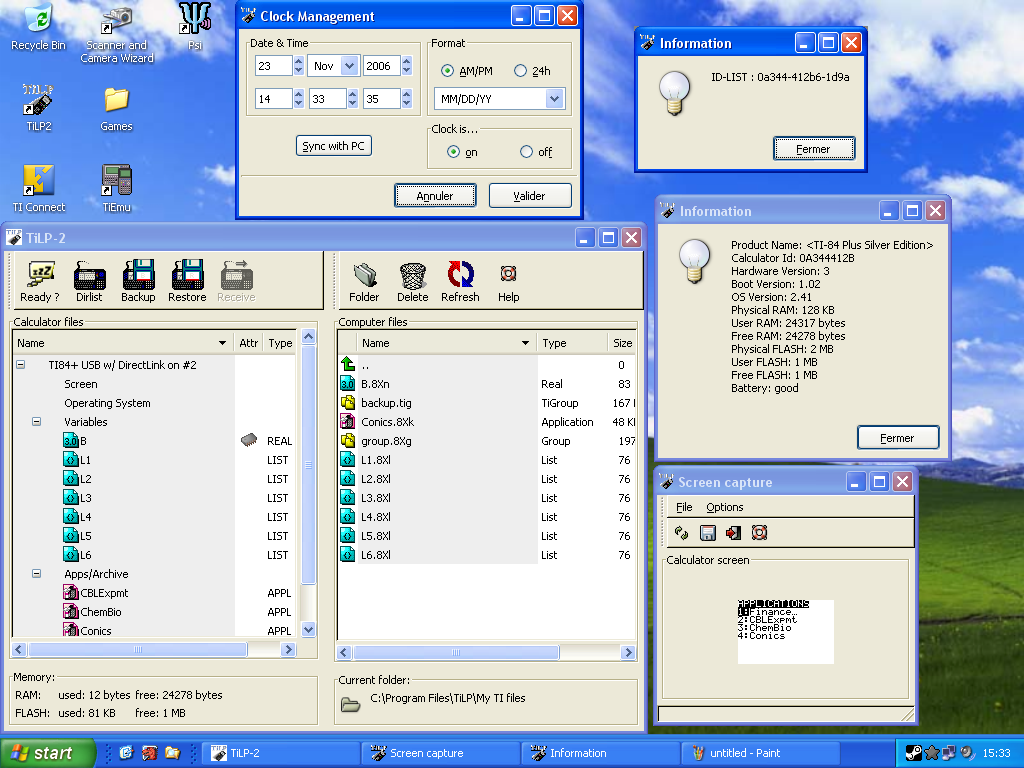Click the Restore toolbar icon
The height and width of the screenshot is (768, 1024).
click(x=187, y=281)
